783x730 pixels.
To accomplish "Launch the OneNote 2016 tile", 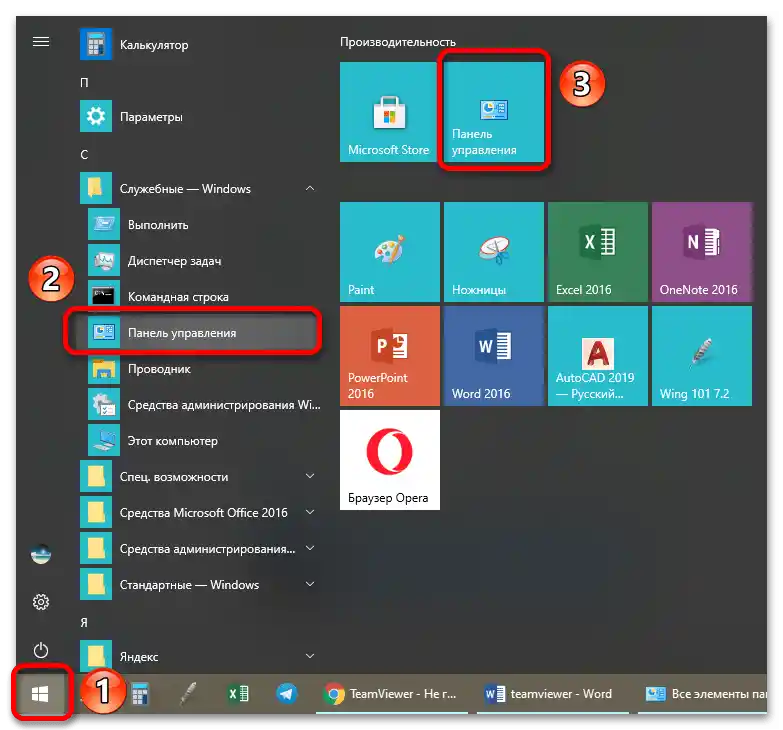I will click(702, 252).
